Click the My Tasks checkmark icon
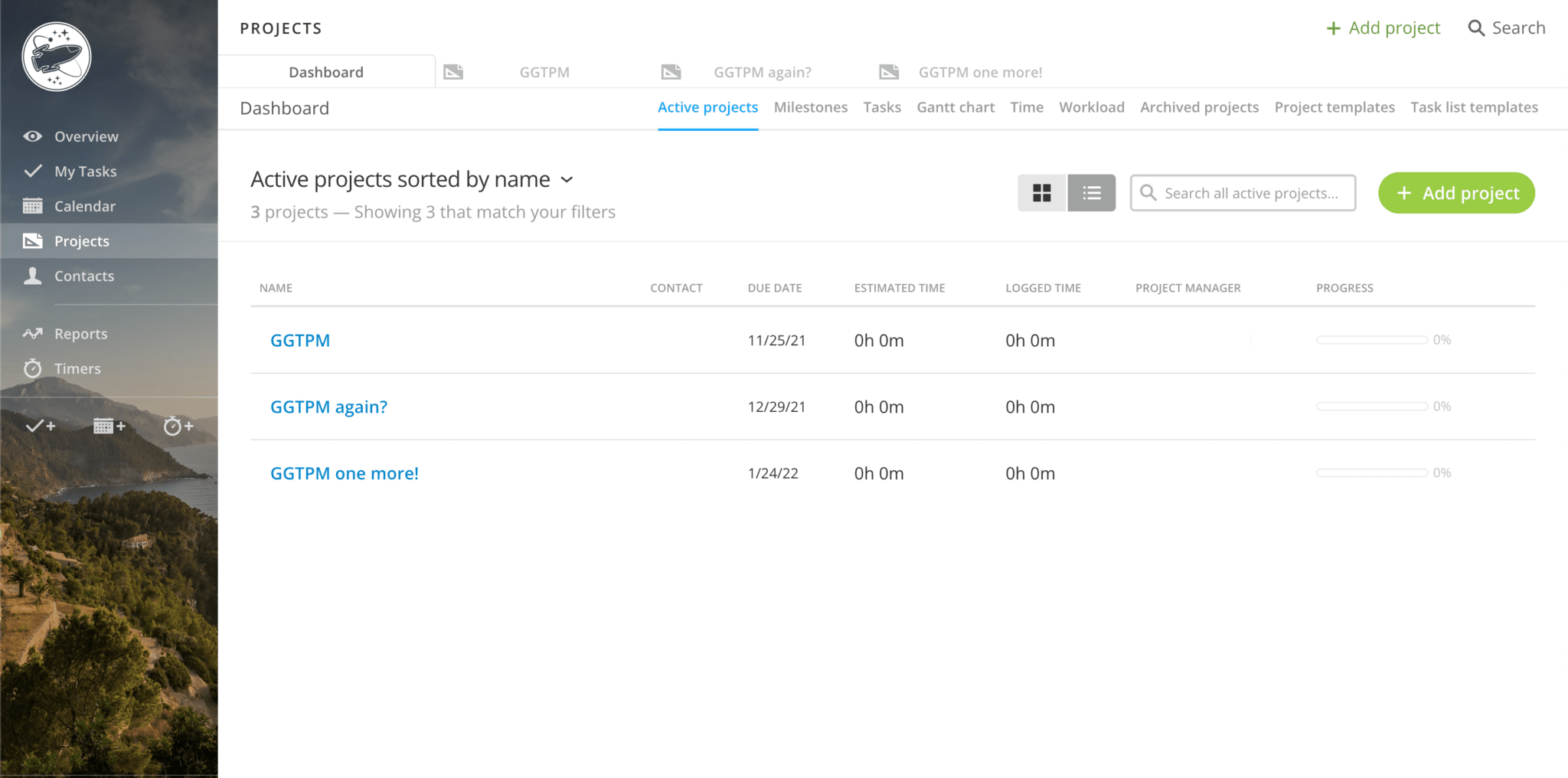The image size is (1568, 778). [x=32, y=171]
